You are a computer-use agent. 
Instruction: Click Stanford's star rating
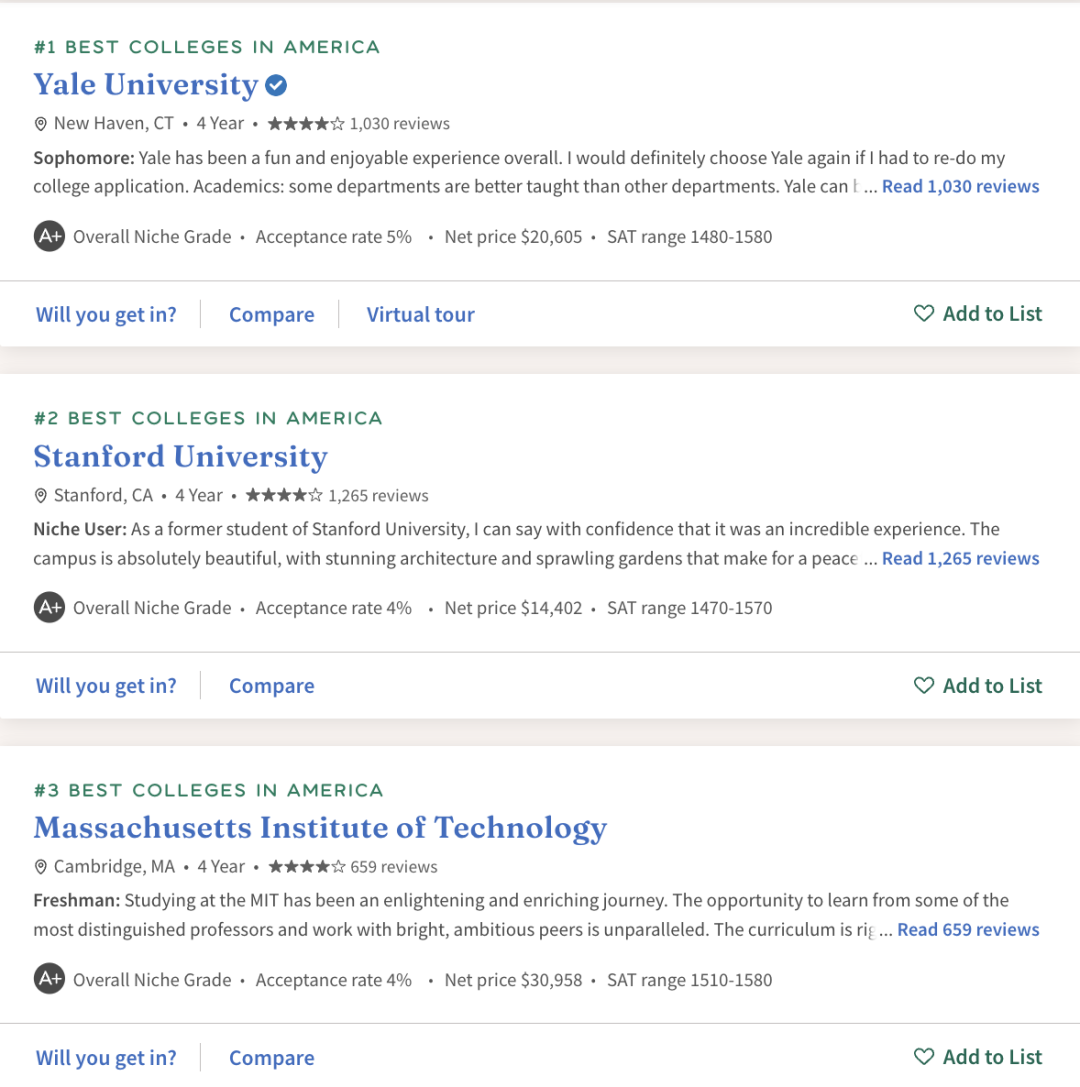pos(284,496)
